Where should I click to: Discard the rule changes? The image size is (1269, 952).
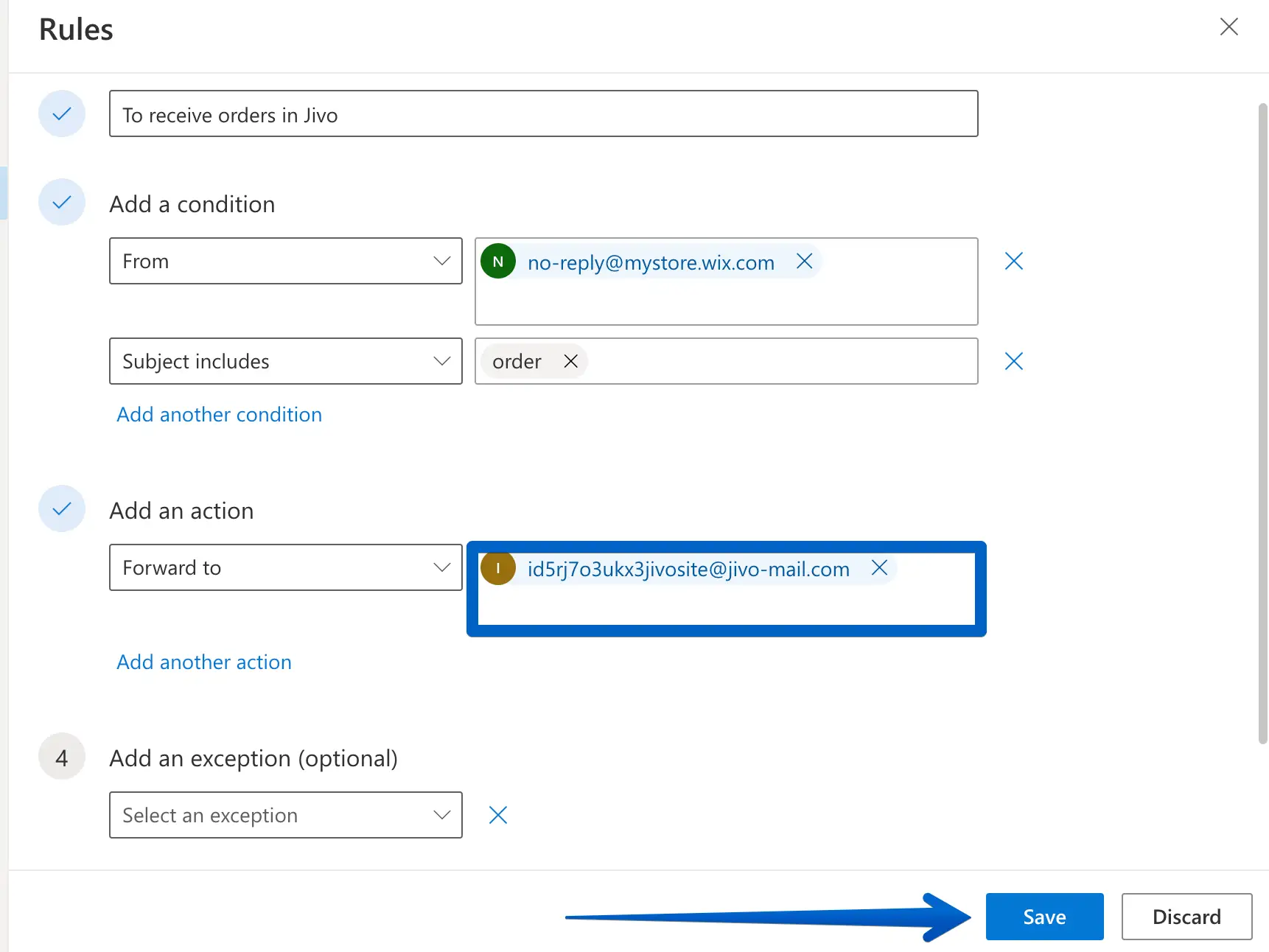[x=1186, y=917]
